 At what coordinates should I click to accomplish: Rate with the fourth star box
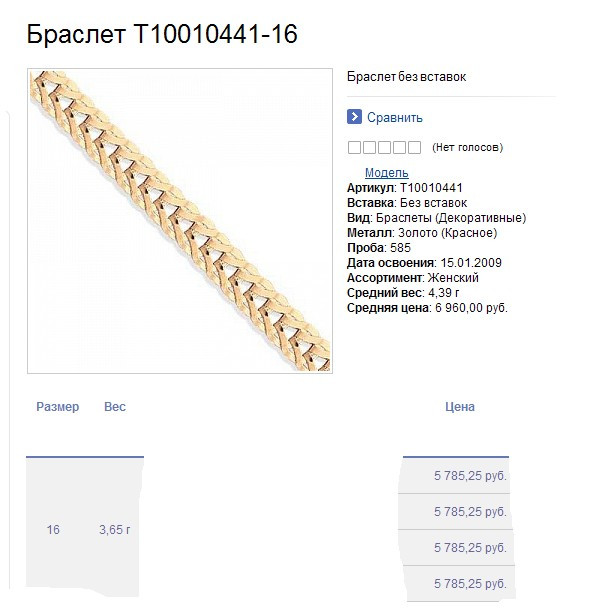[x=399, y=147]
